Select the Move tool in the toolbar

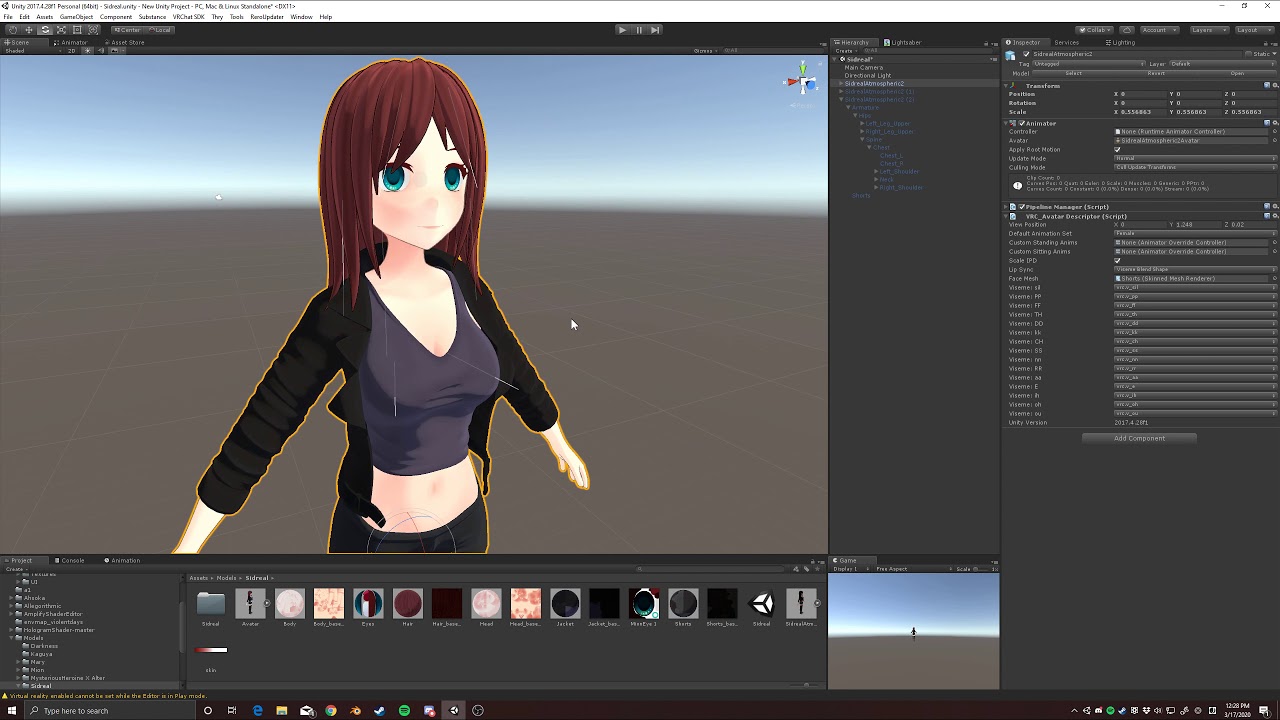pyautogui.click(x=28, y=30)
